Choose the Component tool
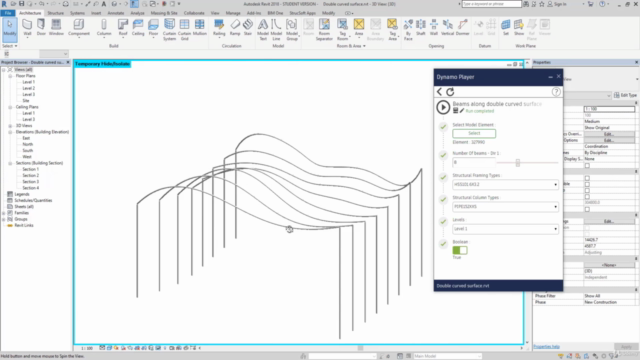This screenshot has height=360, width=640. [x=79, y=28]
